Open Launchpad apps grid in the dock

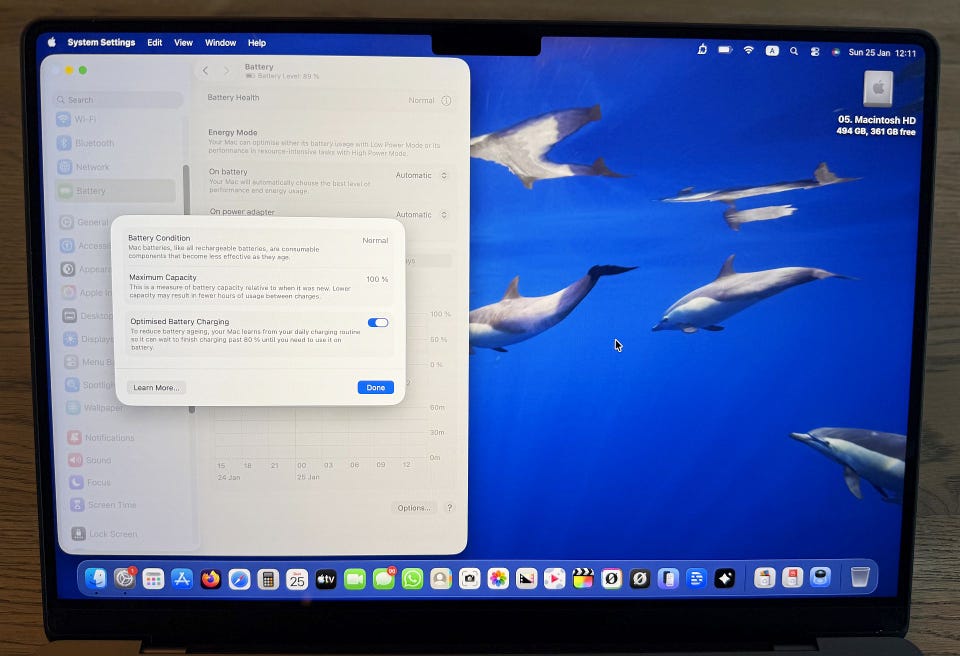coord(153,579)
